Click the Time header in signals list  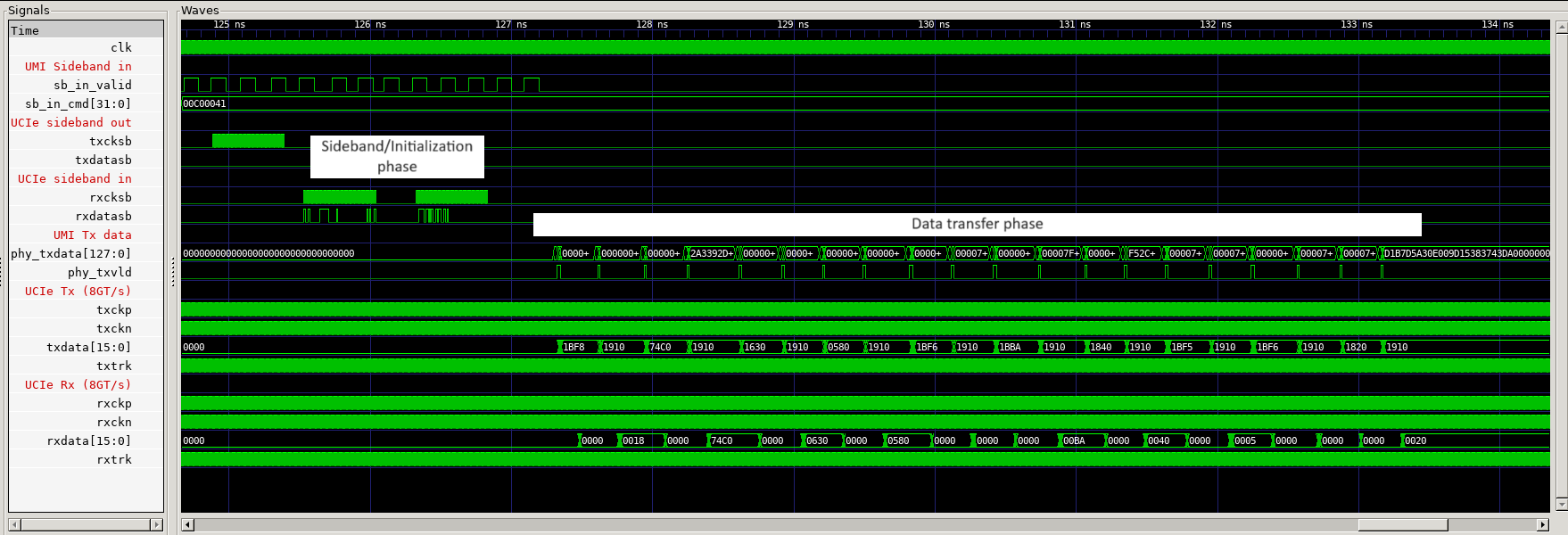[x=25, y=30]
